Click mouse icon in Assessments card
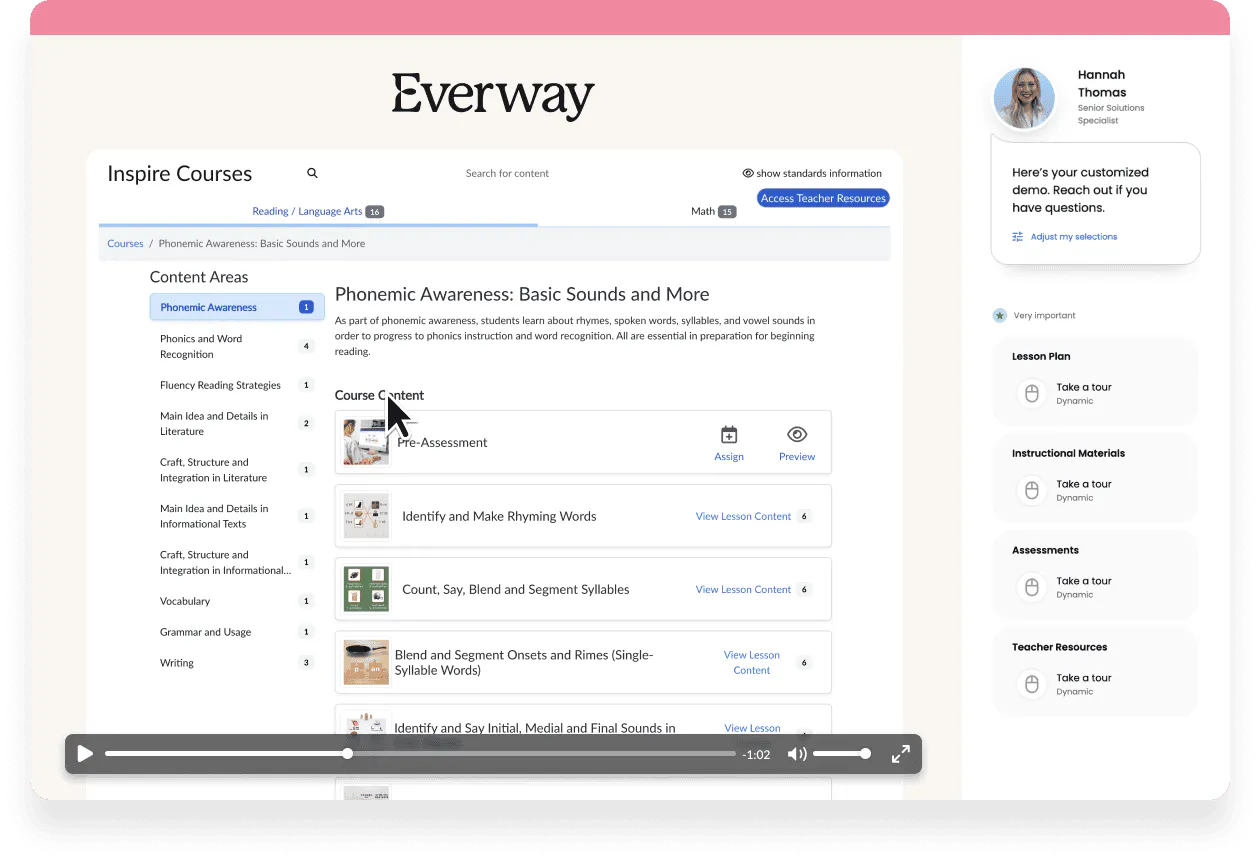 click(x=1031, y=587)
